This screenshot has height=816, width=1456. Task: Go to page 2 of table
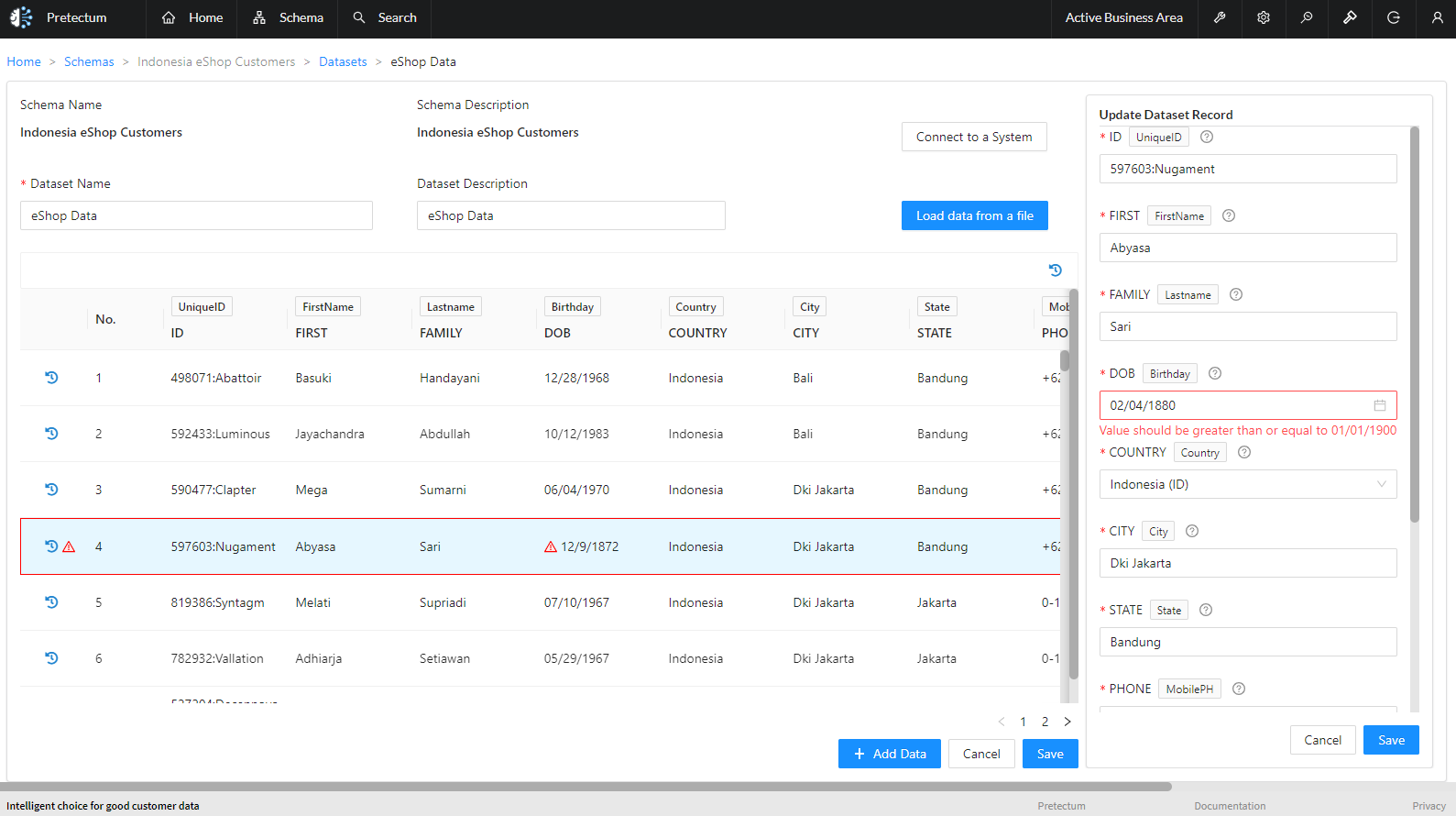click(1045, 722)
